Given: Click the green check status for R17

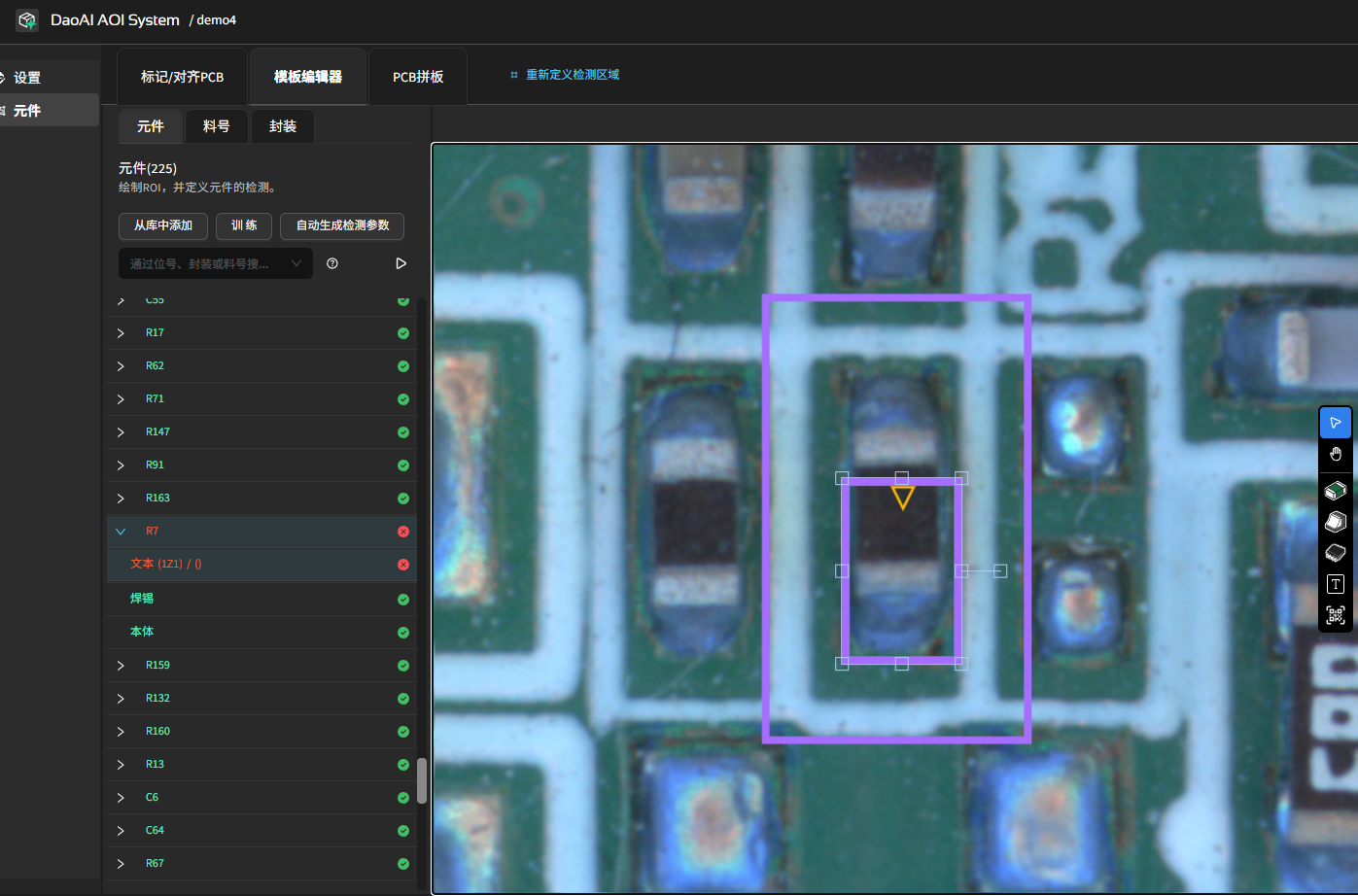Looking at the screenshot, I should 403,333.
